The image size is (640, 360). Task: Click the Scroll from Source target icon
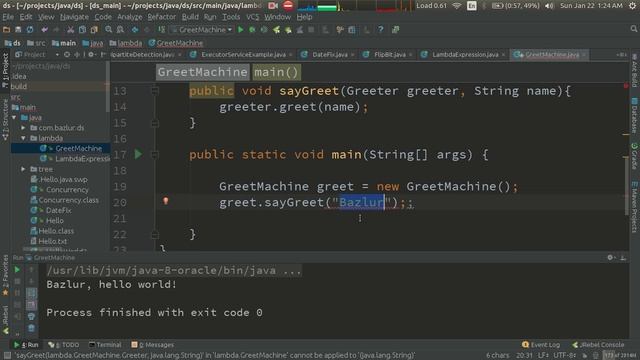point(67,54)
